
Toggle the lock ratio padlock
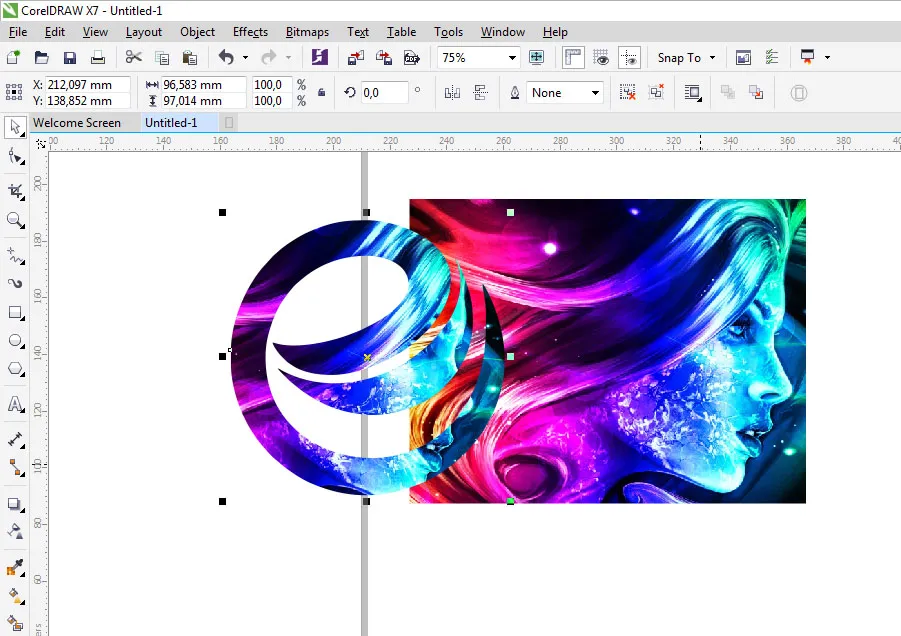(321, 93)
